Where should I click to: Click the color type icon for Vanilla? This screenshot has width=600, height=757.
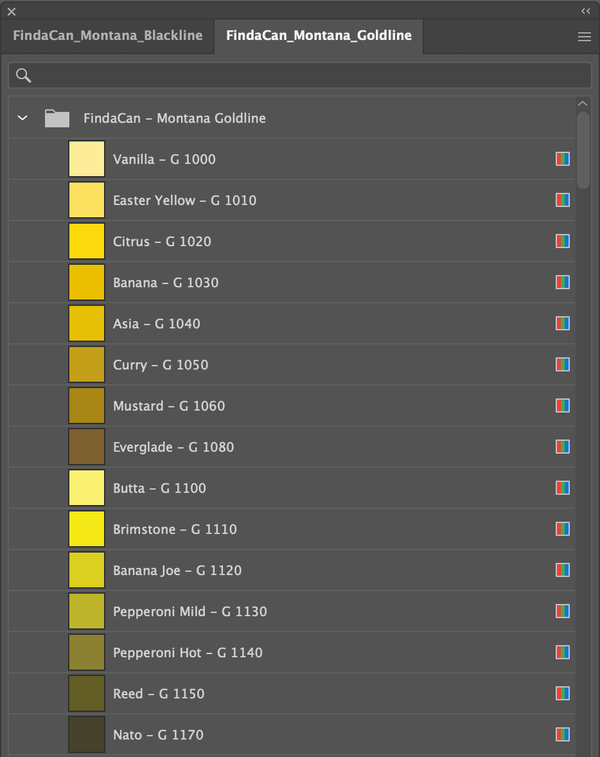point(563,159)
